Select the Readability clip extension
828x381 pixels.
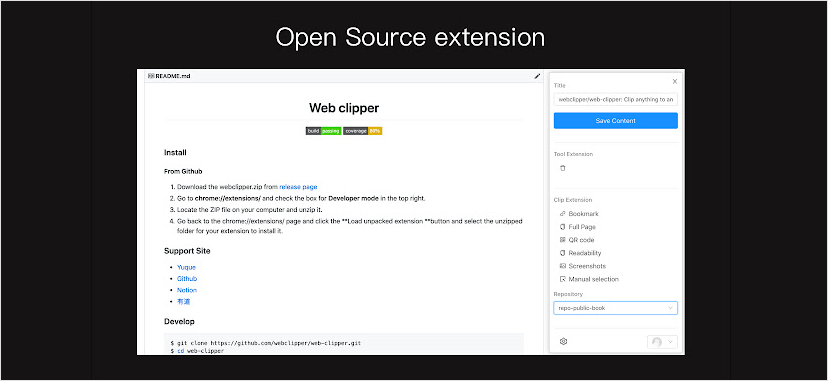(580, 253)
